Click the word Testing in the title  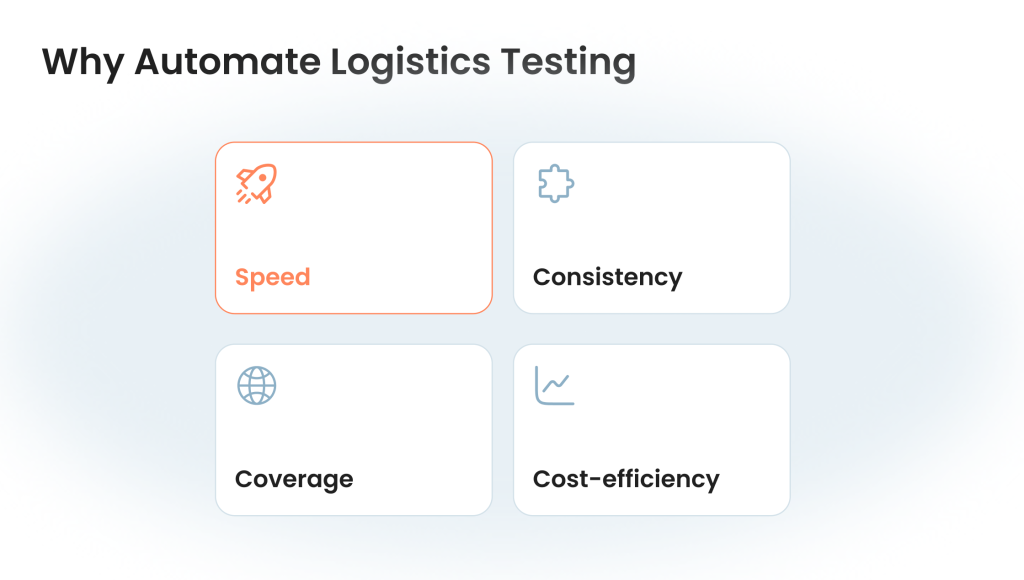pyautogui.click(x=568, y=63)
